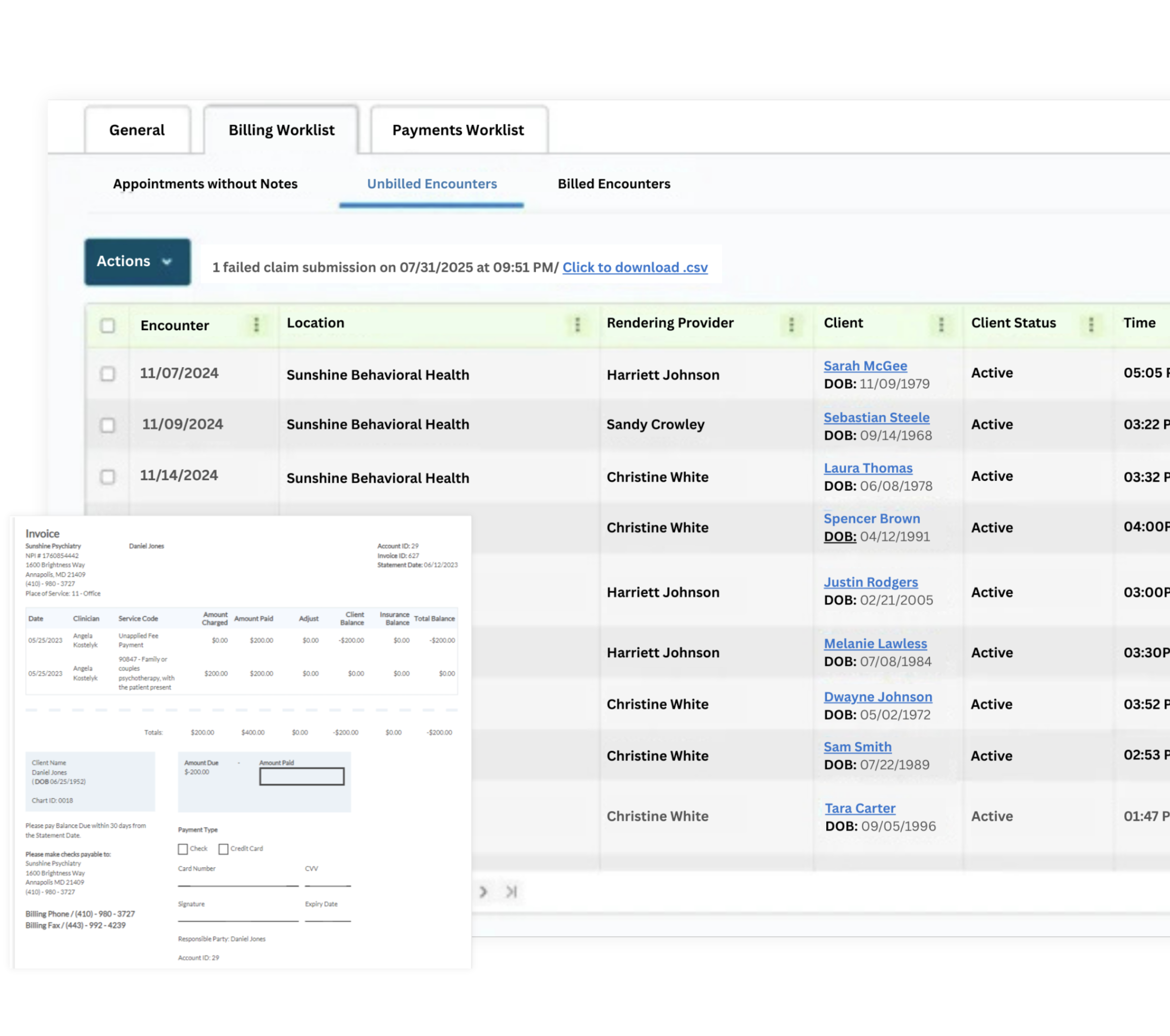Open Rendering Provider column options icon

pyautogui.click(x=791, y=325)
